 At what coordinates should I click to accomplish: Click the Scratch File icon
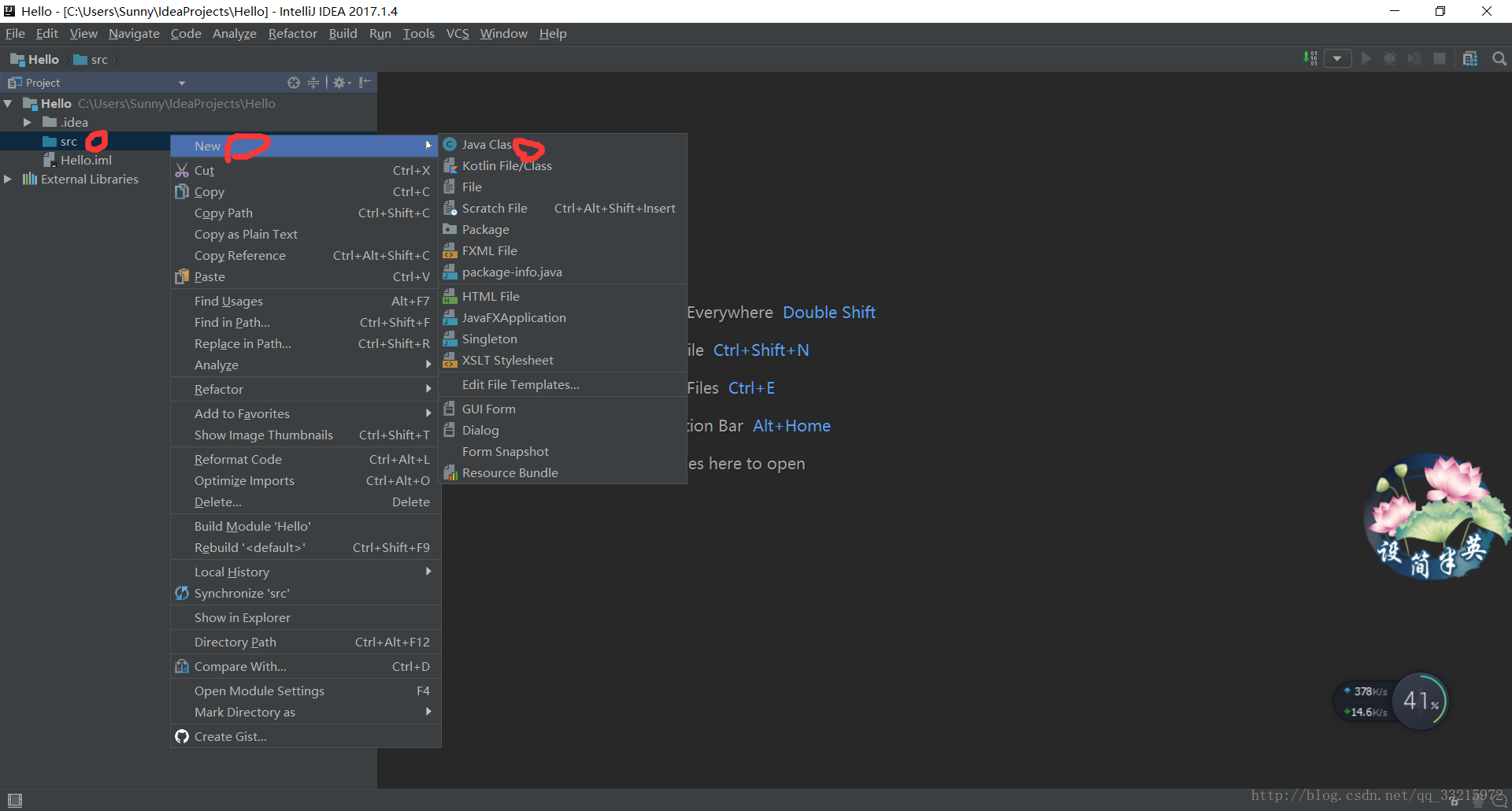coord(450,209)
